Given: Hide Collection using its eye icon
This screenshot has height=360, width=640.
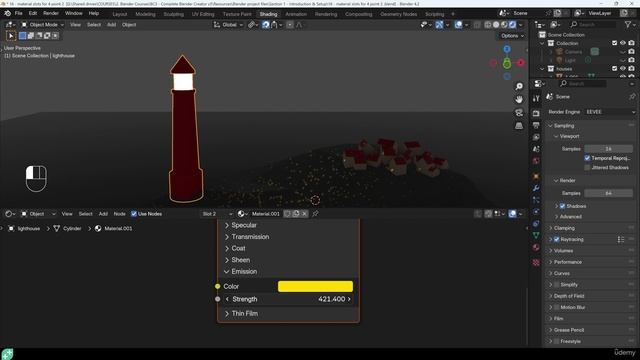Looking at the screenshot, I should pos(623,43).
